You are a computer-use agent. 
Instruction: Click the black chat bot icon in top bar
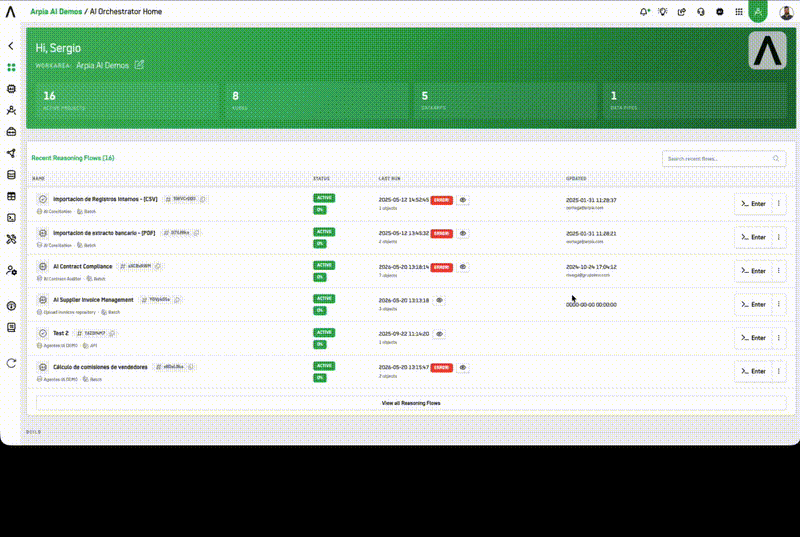720,12
